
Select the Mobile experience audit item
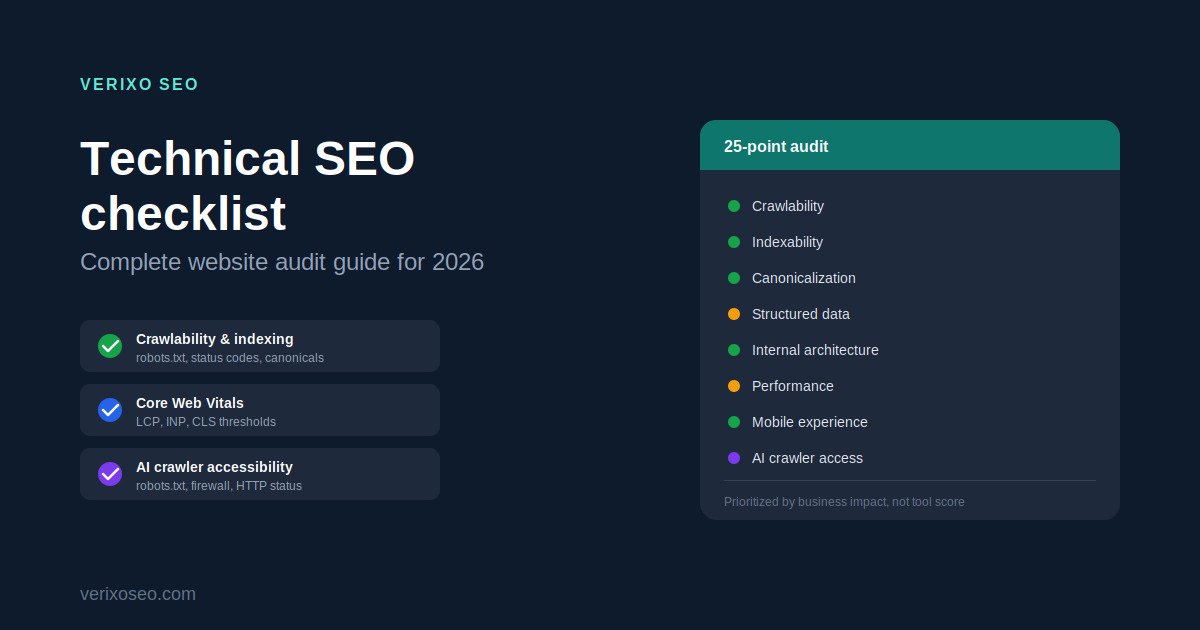(x=910, y=422)
